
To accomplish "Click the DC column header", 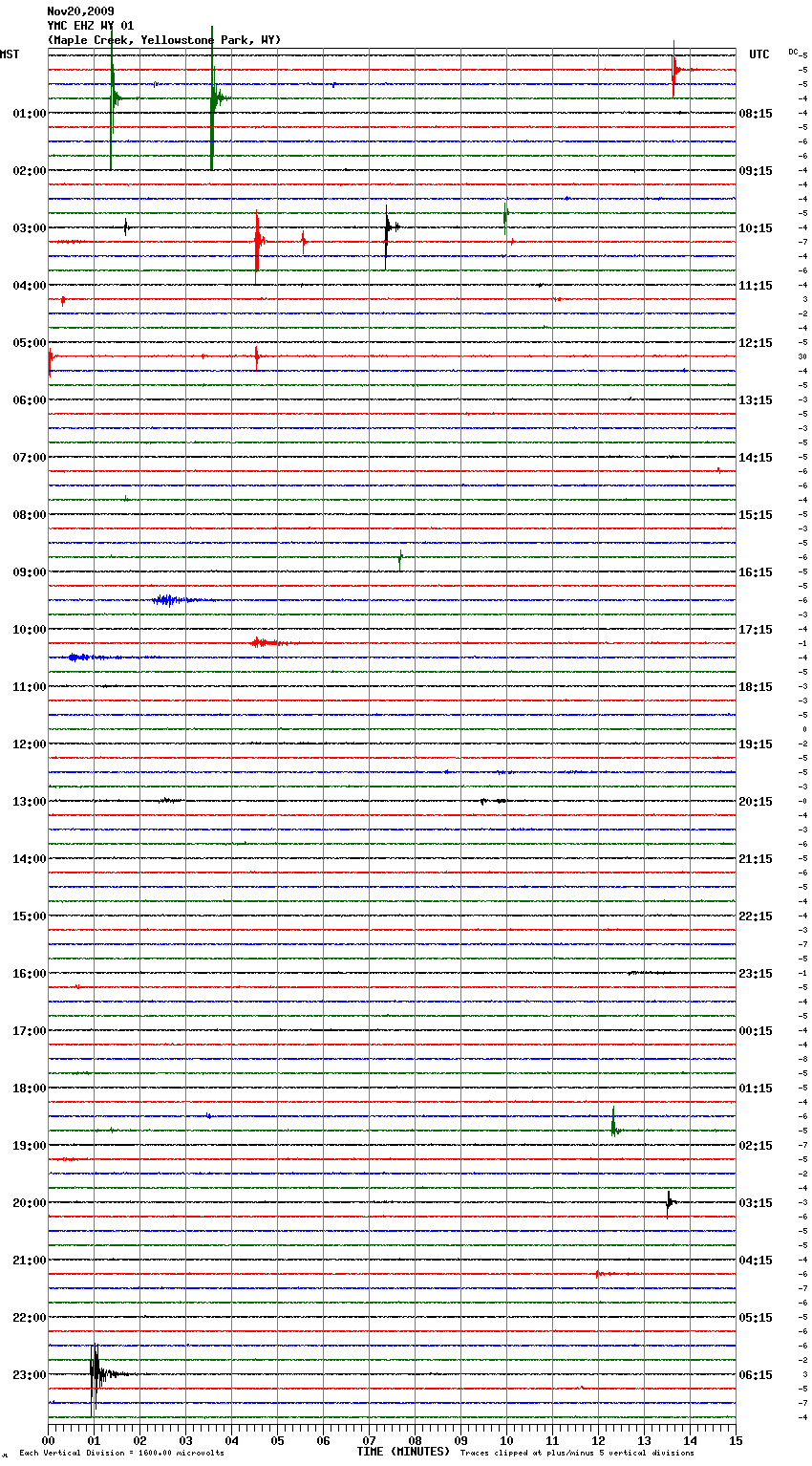I will (x=793, y=52).
